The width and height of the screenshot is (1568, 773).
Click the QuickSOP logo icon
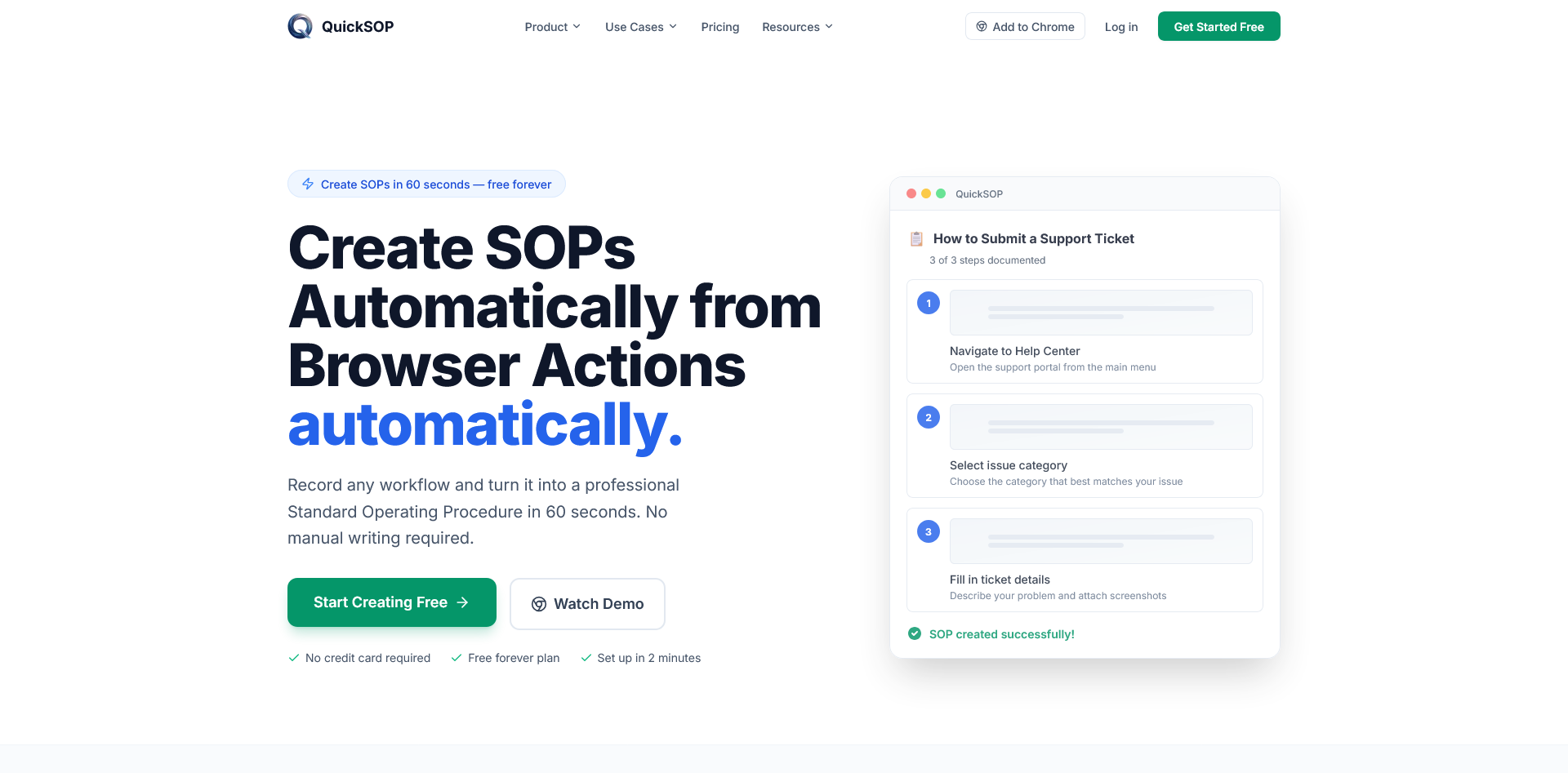(301, 26)
